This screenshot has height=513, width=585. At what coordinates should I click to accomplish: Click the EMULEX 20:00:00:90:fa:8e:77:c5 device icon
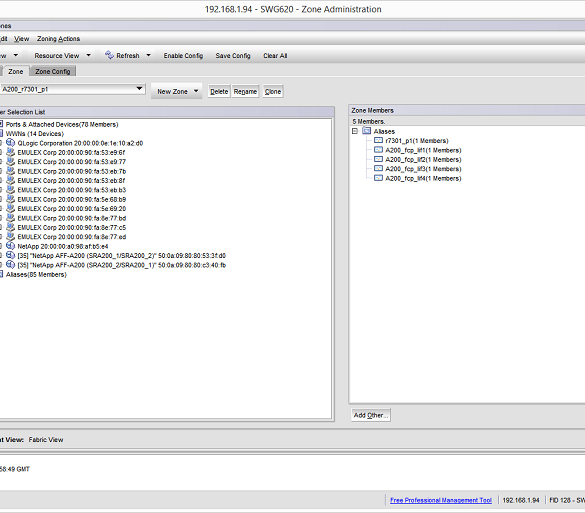pos(11,227)
